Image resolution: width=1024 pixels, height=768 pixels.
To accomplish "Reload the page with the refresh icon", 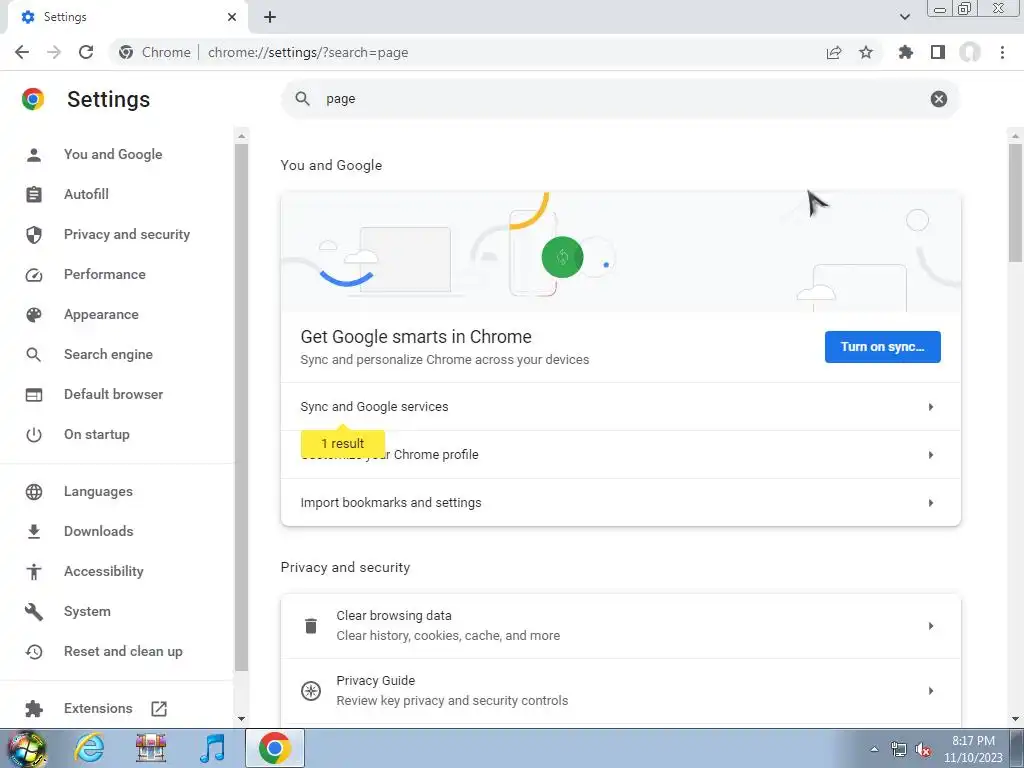I will coord(86,52).
